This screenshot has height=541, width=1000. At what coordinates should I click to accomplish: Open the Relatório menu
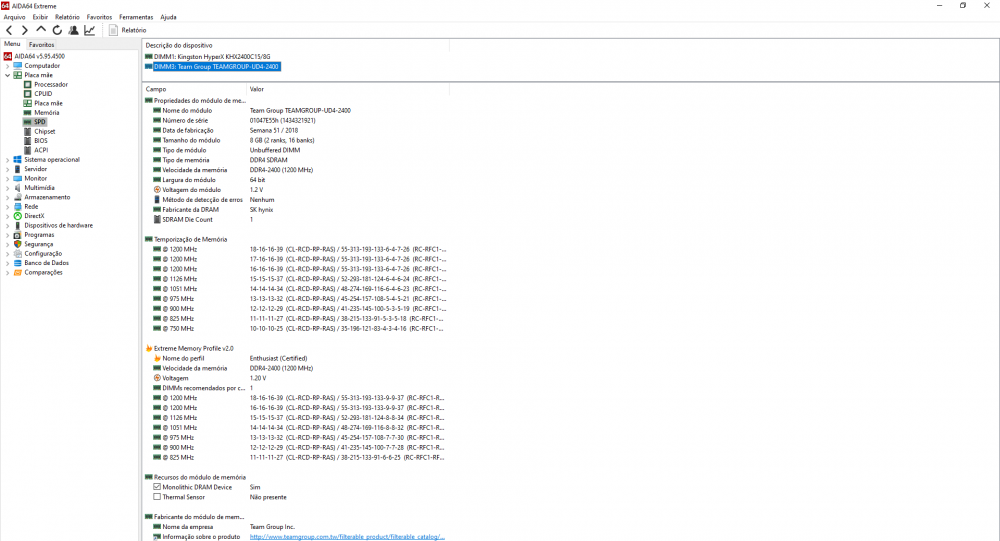(68, 17)
